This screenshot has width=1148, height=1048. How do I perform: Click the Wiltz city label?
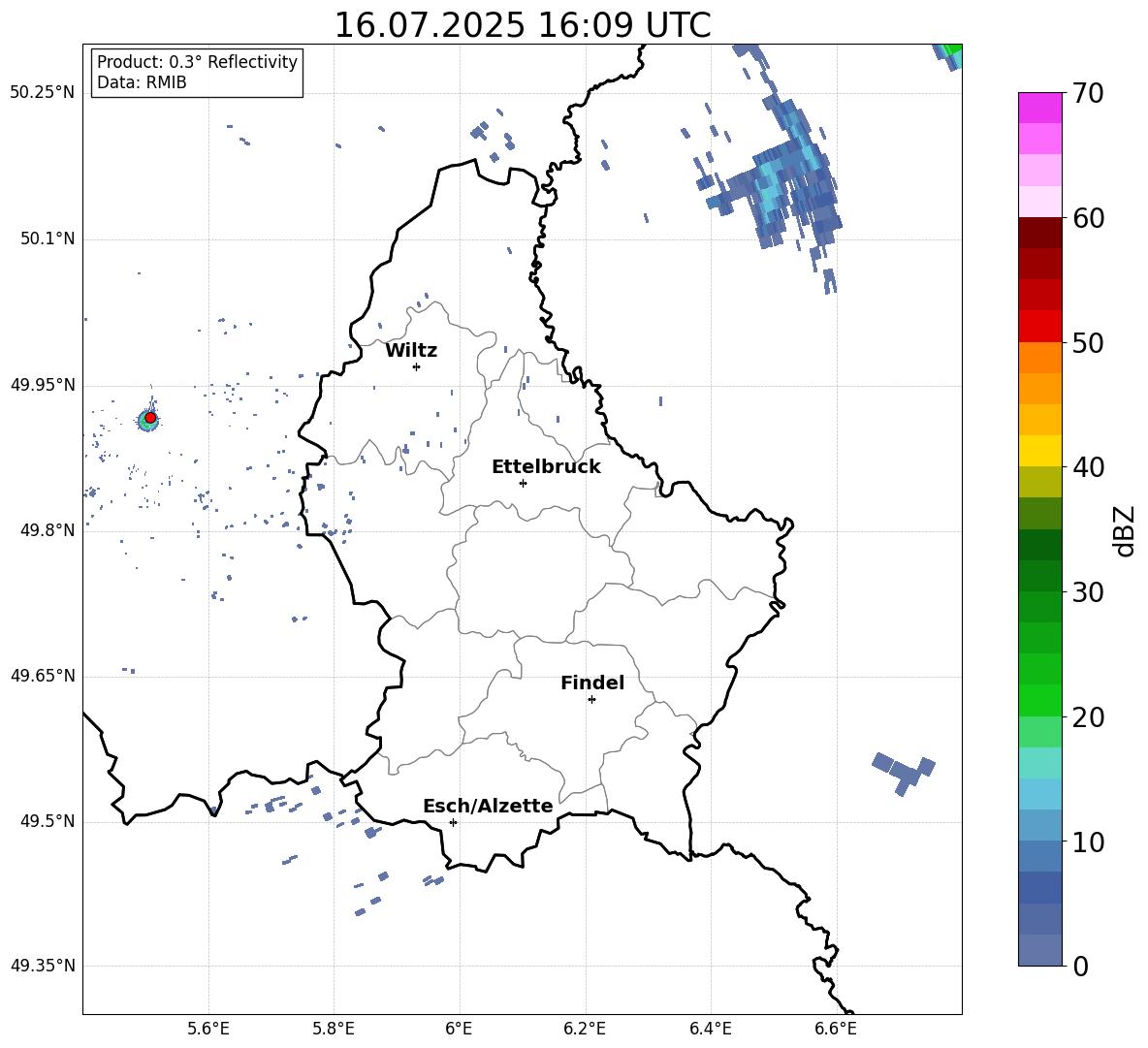click(411, 351)
